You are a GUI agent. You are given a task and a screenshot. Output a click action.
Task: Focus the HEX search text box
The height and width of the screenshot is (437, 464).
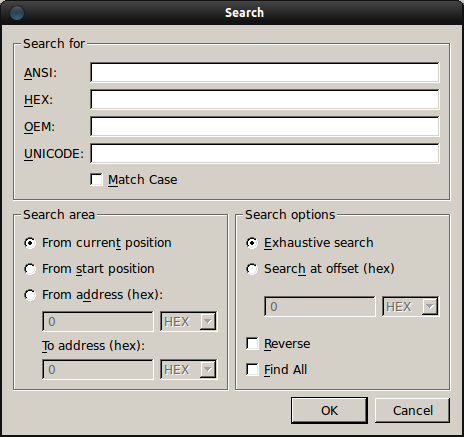[265, 99]
